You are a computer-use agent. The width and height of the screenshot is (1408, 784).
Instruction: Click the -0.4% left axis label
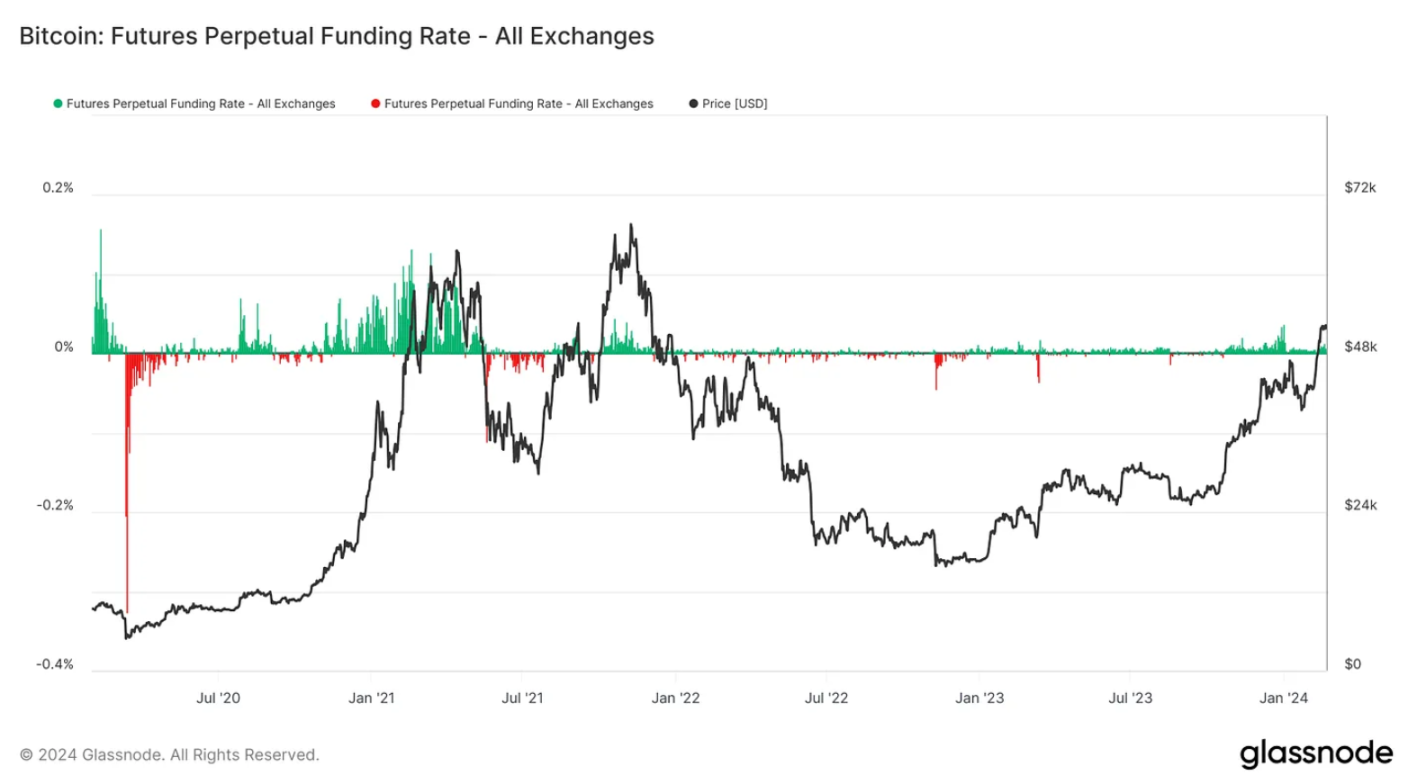tap(56, 665)
